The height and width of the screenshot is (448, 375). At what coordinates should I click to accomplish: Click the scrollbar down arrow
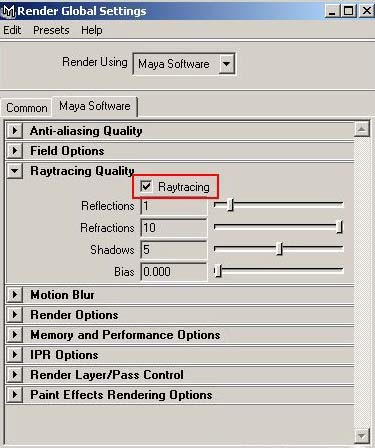362,436
